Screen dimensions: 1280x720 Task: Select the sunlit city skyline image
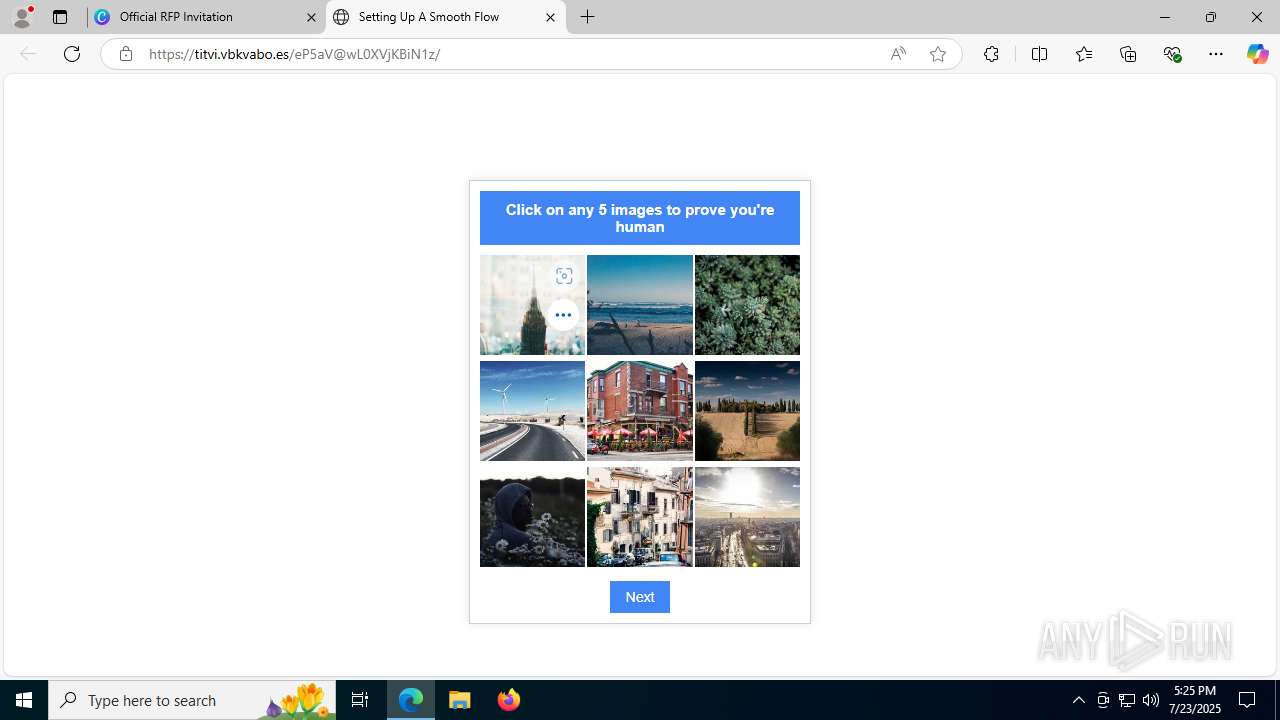(x=747, y=517)
